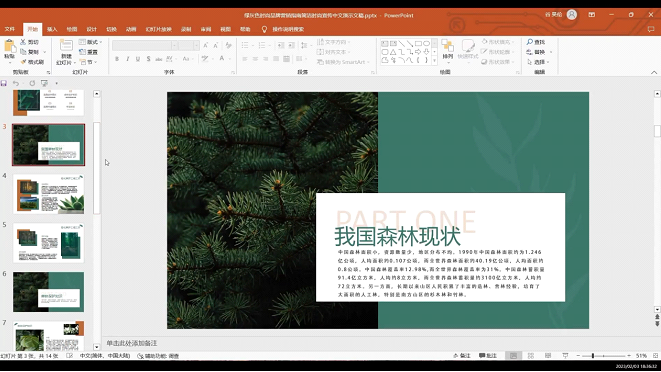Click the text highlight color button
Image resolution: width=661 pixels, height=372 pixels.
pyautogui.click(x=205, y=59)
